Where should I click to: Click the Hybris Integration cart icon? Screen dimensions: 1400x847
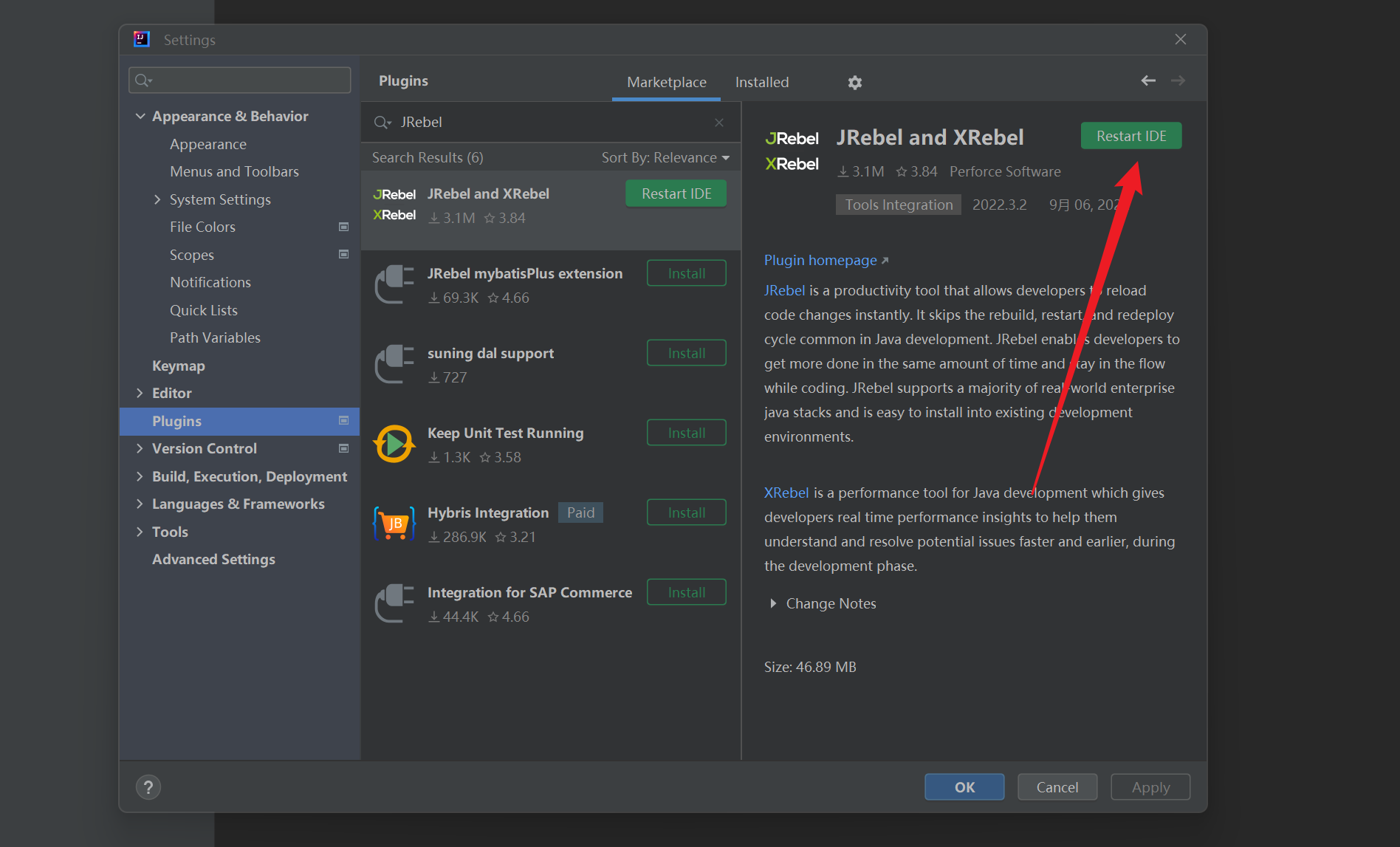(x=394, y=524)
